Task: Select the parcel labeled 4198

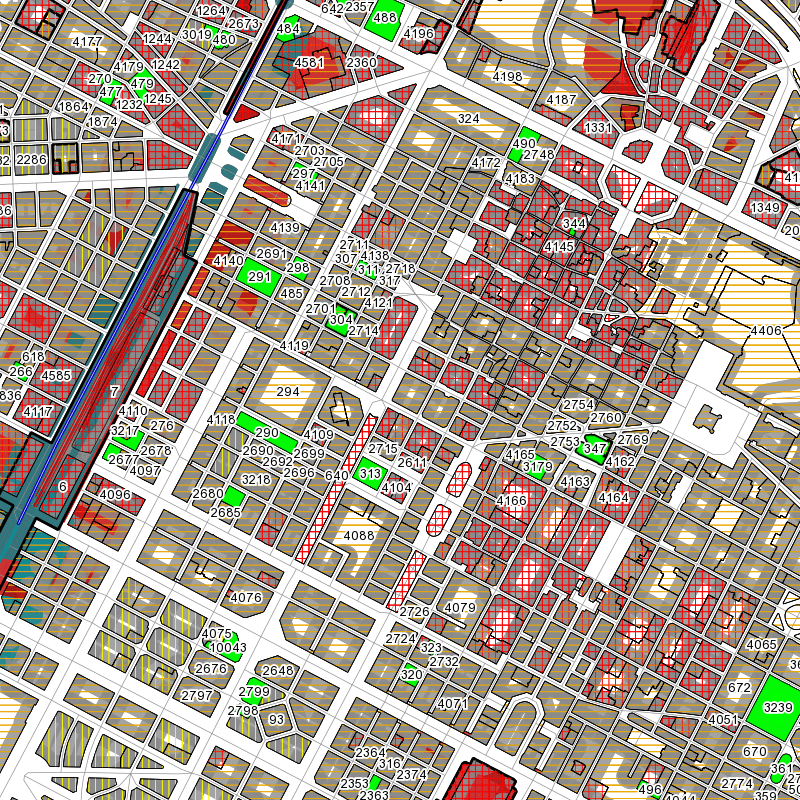Action: pyautogui.click(x=507, y=77)
